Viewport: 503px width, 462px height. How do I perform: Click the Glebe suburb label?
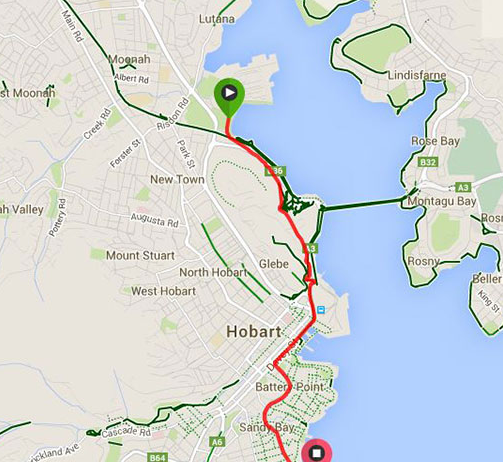click(274, 264)
